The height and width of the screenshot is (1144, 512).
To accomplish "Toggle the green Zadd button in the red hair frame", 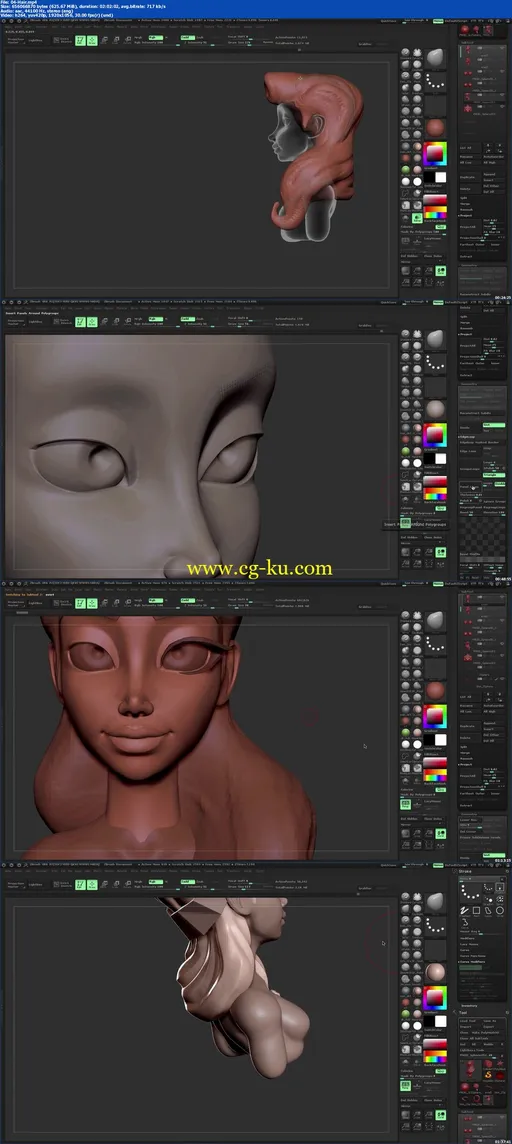I will 186,37.
